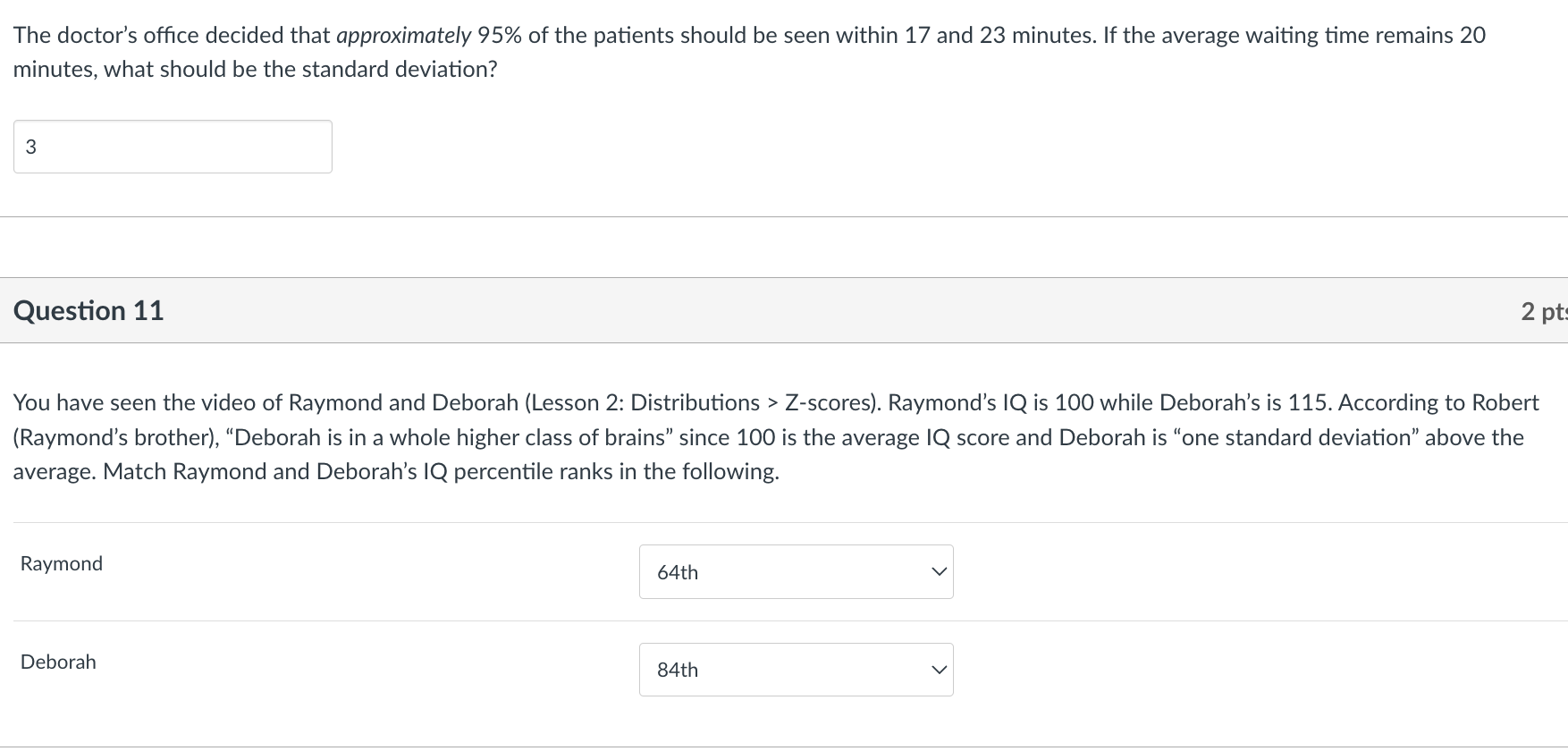Click the italic word approximately

[x=403, y=36]
